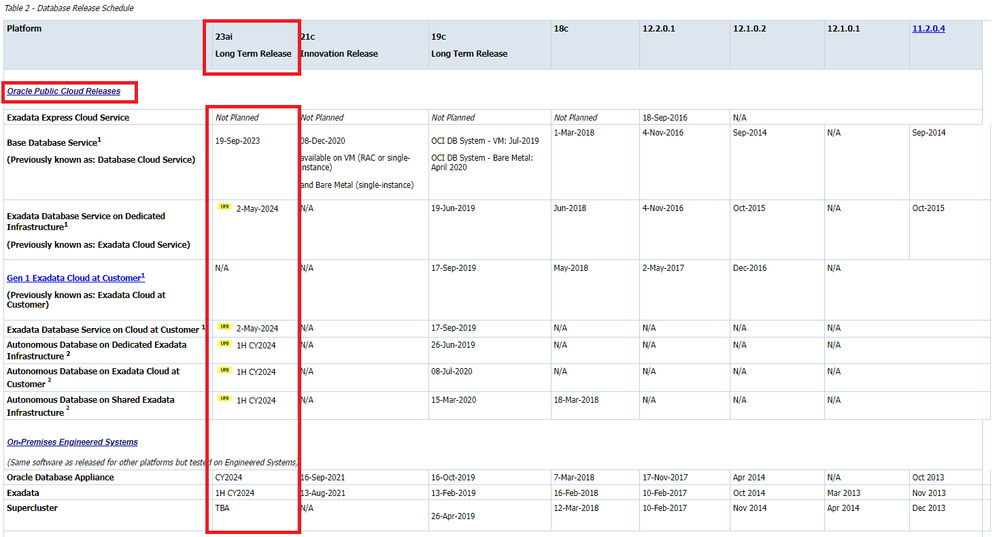Image resolution: width=999 pixels, height=537 pixels.
Task: Click the '17-Nov-2017' cell
Action: pyautogui.click(x=665, y=477)
